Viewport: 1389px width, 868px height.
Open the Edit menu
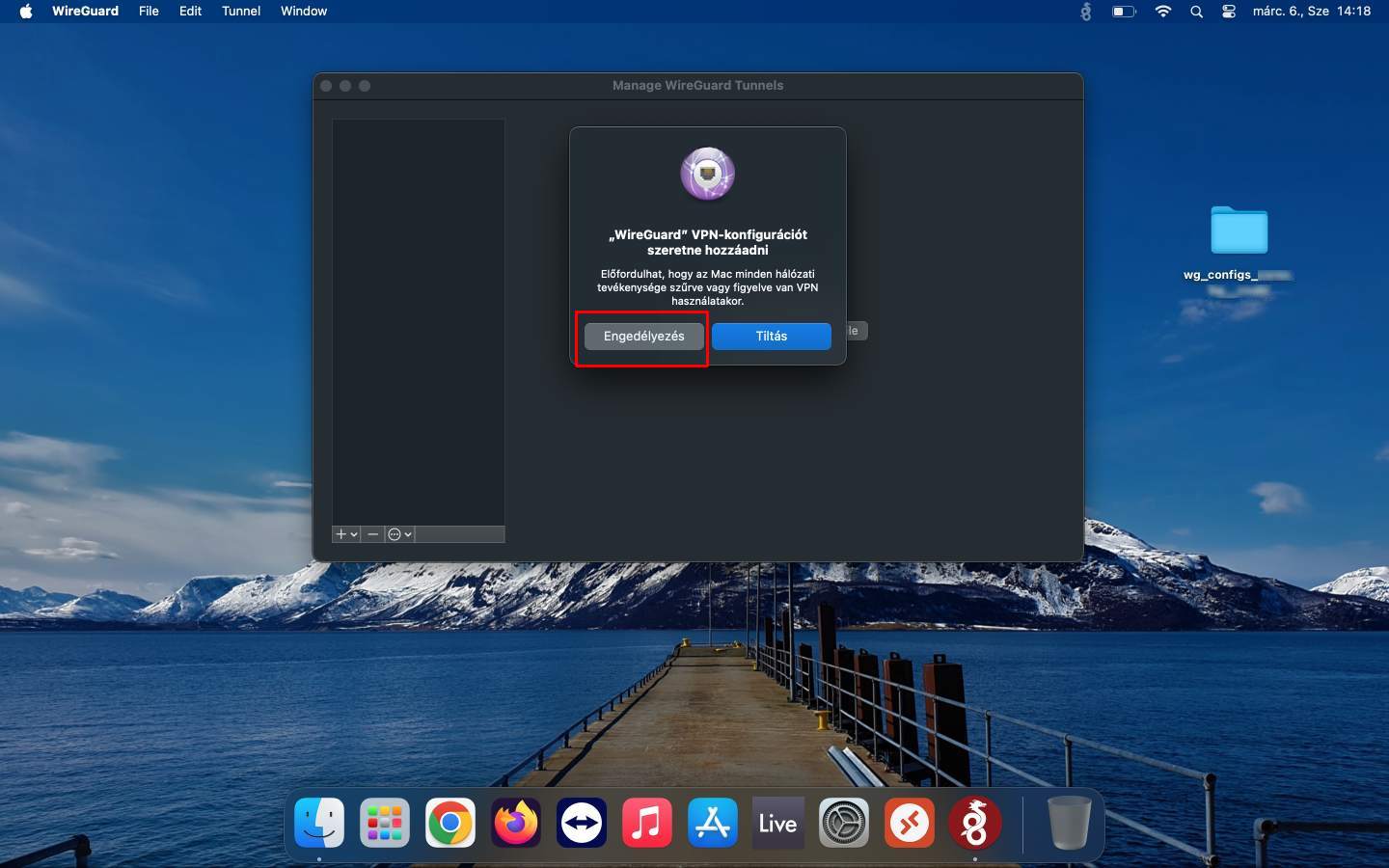pos(190,11)
